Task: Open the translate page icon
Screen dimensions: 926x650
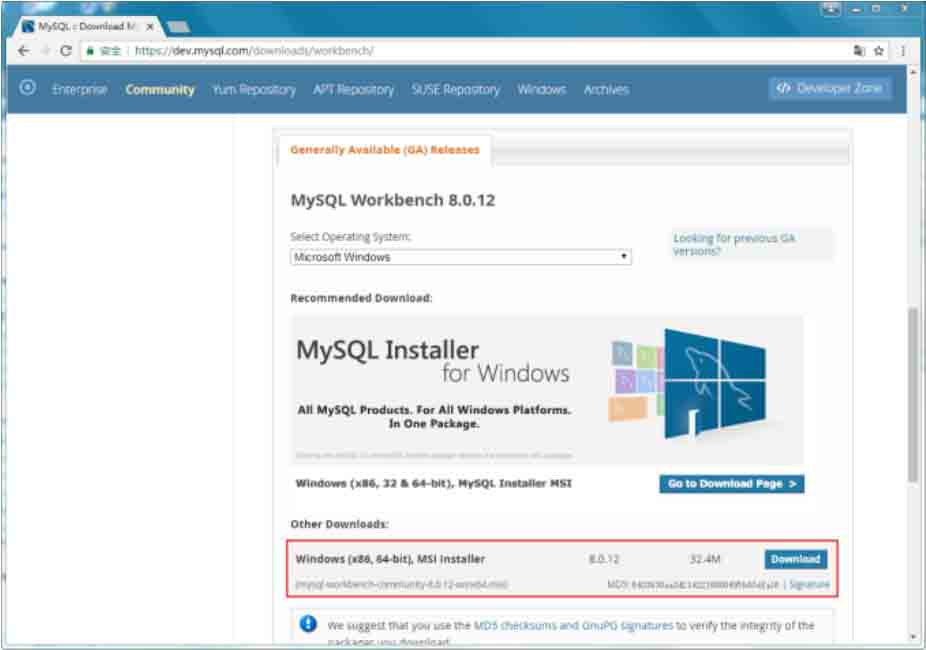Action: [859, 51]
